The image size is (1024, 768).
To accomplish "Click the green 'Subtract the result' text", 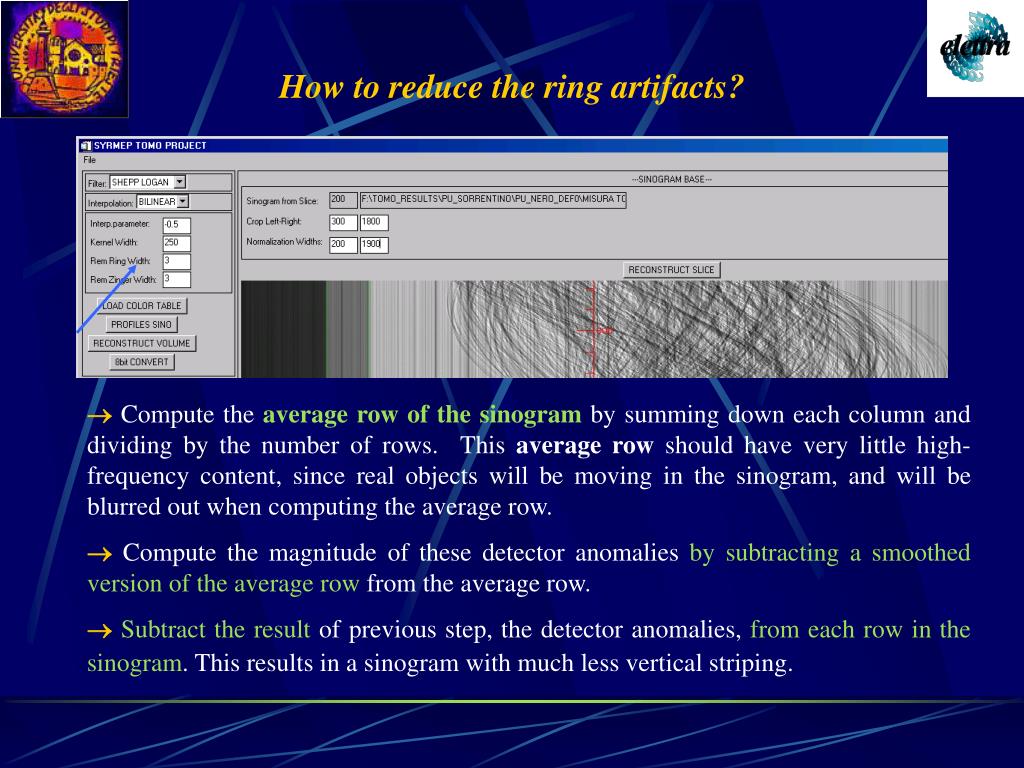I will click(216, 630).
